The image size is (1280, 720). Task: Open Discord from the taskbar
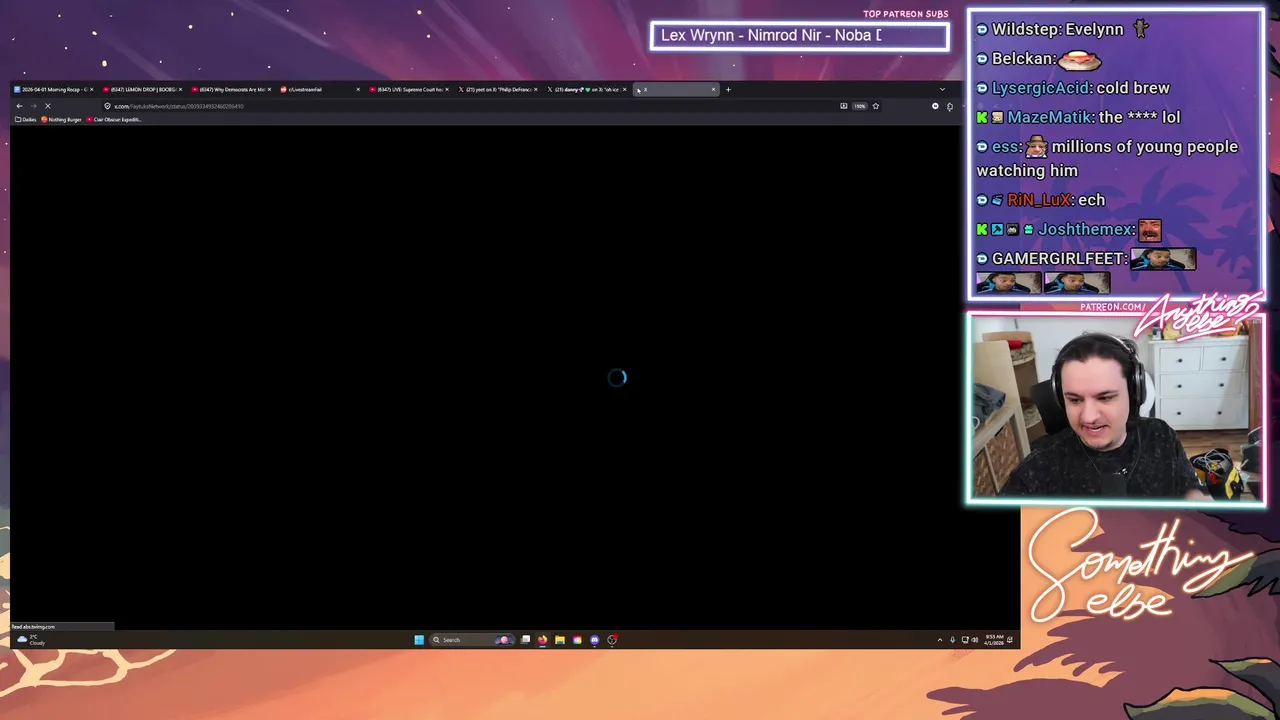[x=595, y=640]
